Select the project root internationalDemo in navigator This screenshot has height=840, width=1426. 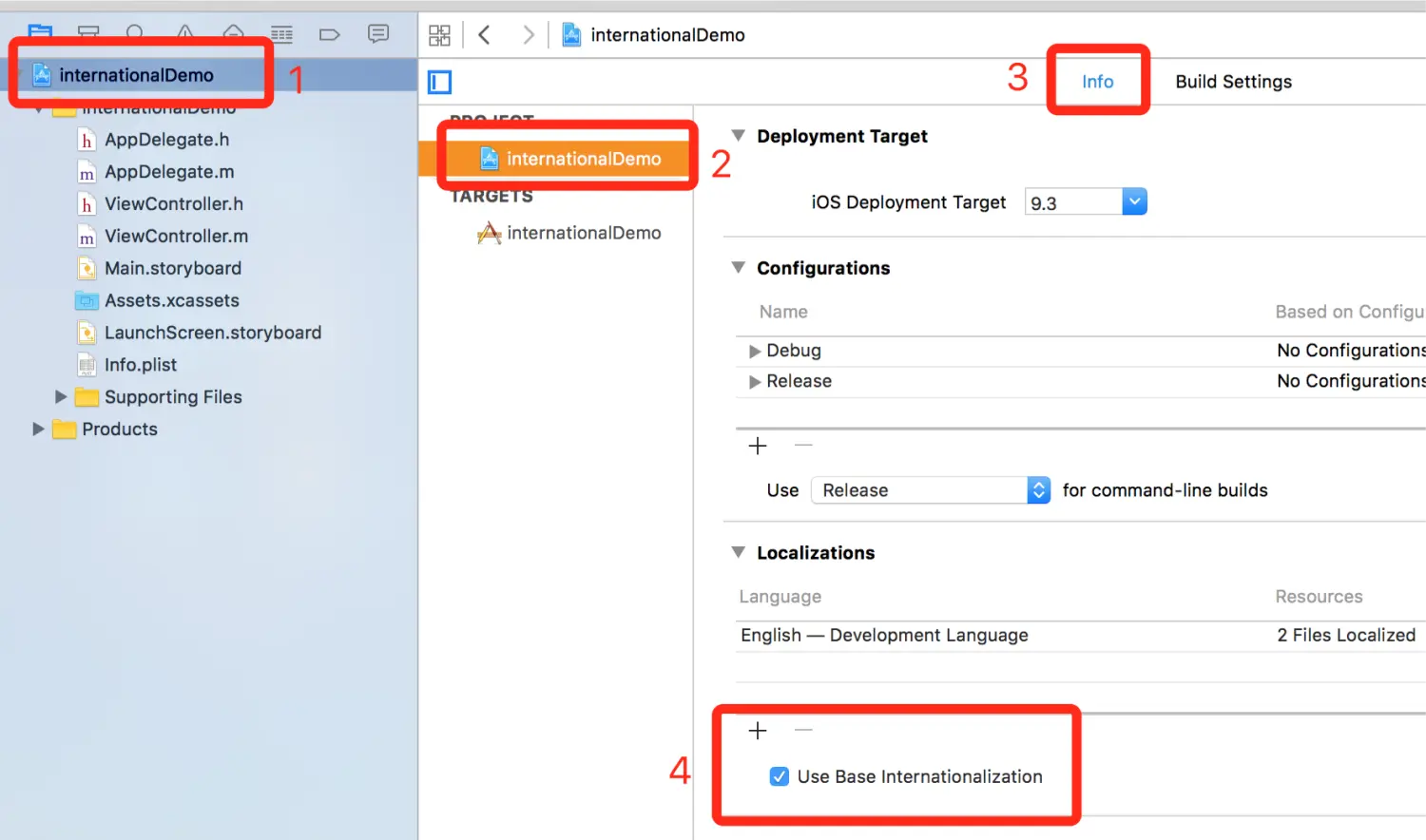click(136, 75)
